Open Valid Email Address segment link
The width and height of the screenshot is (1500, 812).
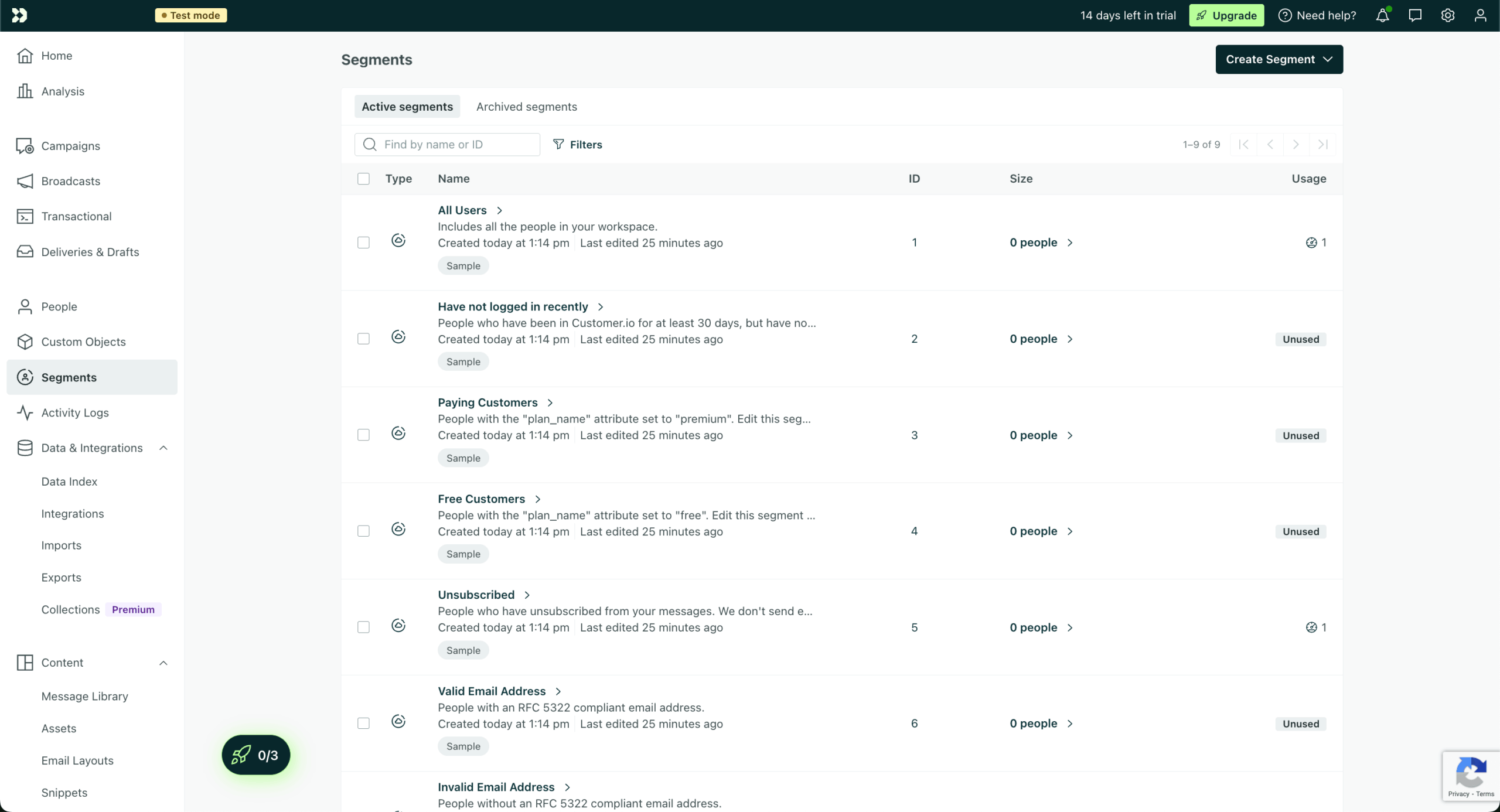click(499, 691)
